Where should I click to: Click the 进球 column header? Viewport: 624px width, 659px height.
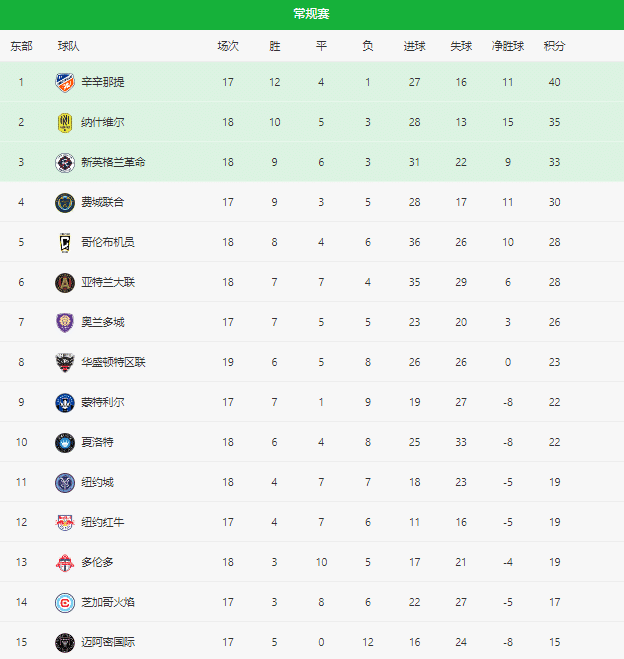tap(414, 46)
